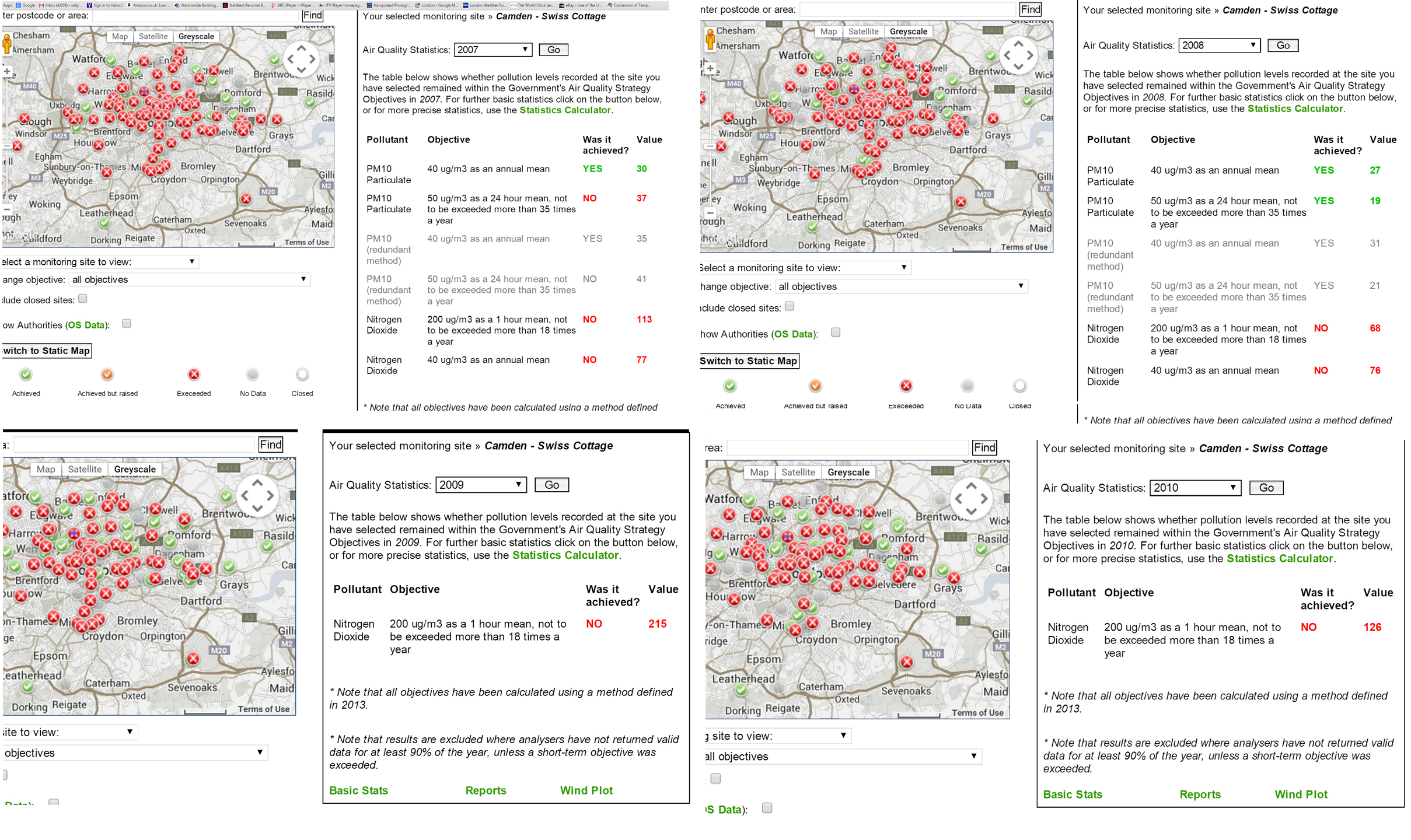Tick Include closed sites checkbox in 2007 panel
The height and width of the screenshot is (840, 1411).
click(83, 299)
